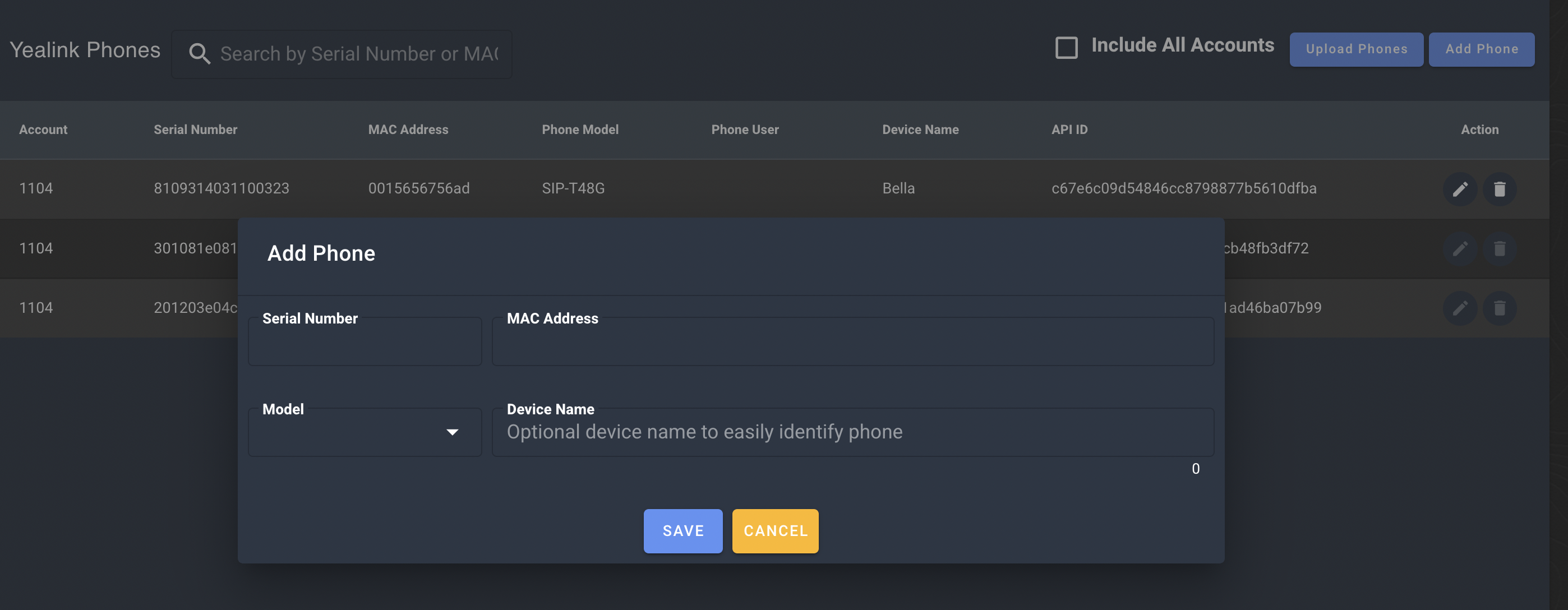Sort by the Serial Number column header
1568x610 pixels.
(195, 130)
